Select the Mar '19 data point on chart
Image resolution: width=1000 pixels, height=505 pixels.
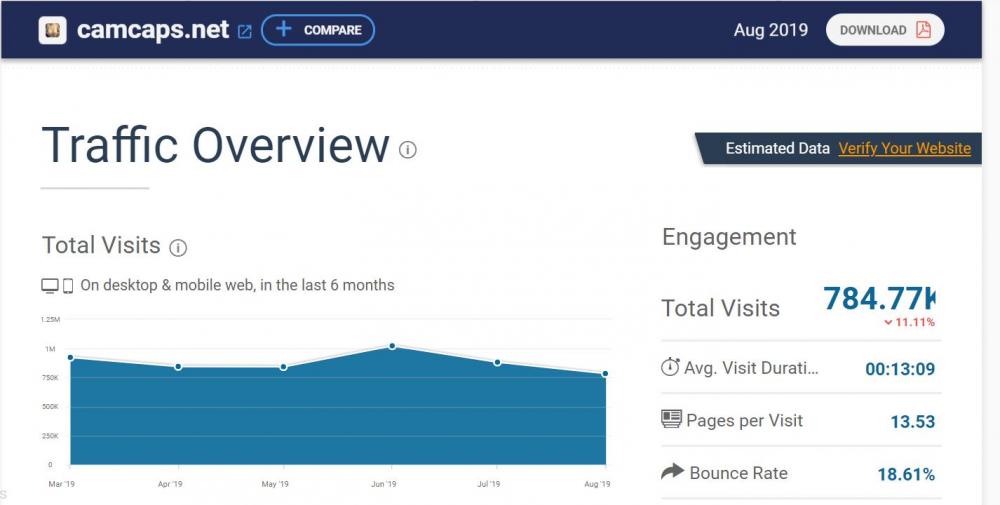coord(70,357)
